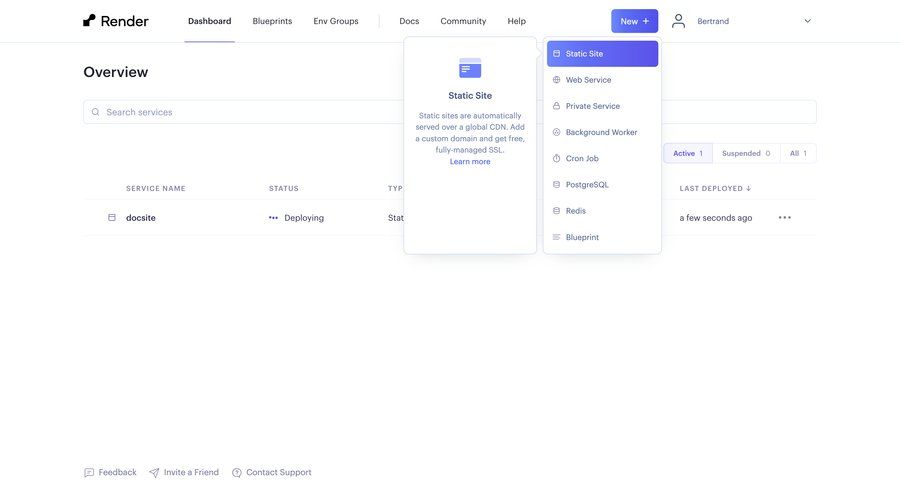Switch filter to Suspended services
The image size is (900, 484).
point(746,153)
